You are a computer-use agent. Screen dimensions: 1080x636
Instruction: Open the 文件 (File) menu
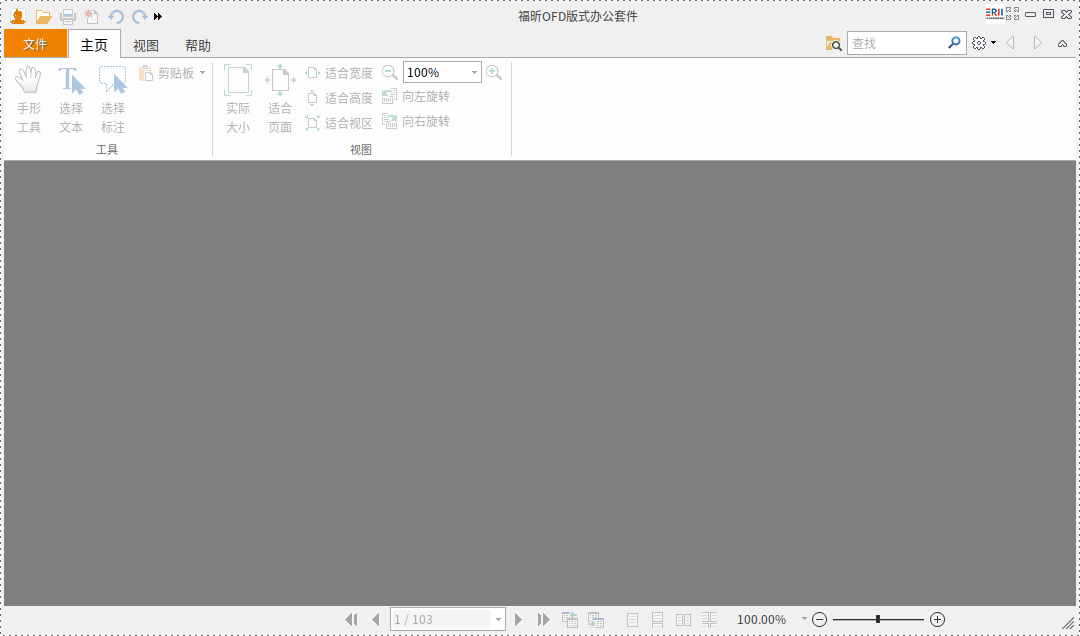coord(35,44)
